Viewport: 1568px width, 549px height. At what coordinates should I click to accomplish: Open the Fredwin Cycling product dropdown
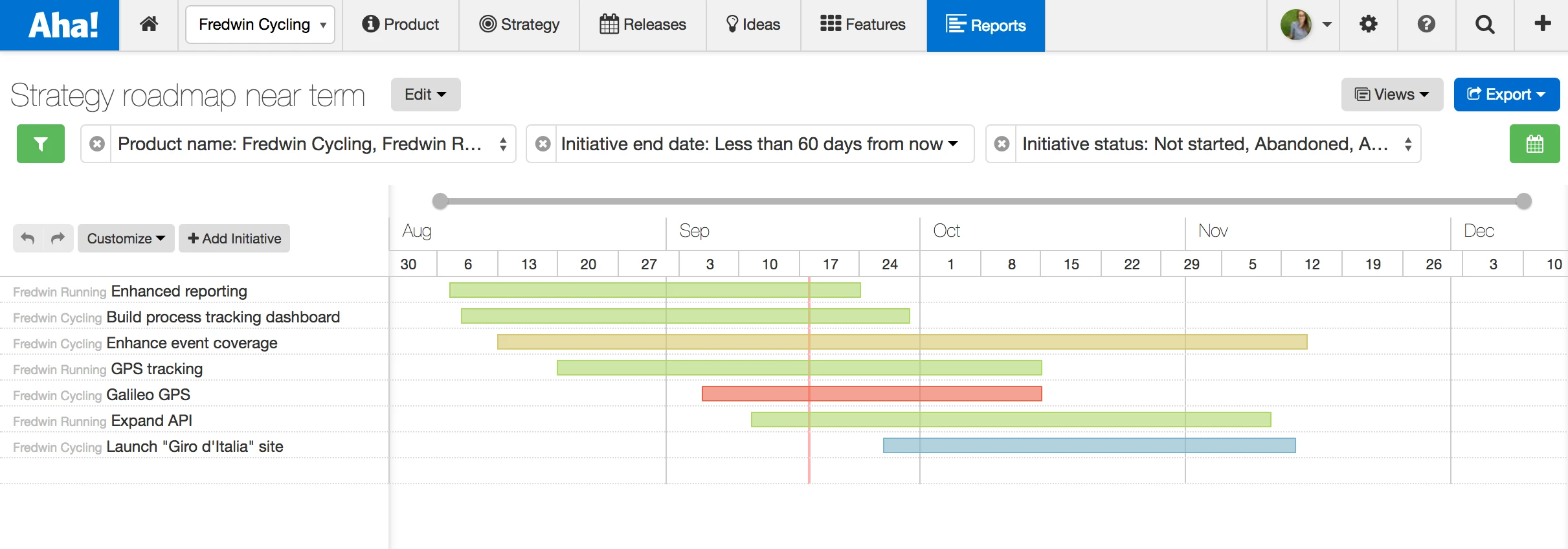(260, 25)
